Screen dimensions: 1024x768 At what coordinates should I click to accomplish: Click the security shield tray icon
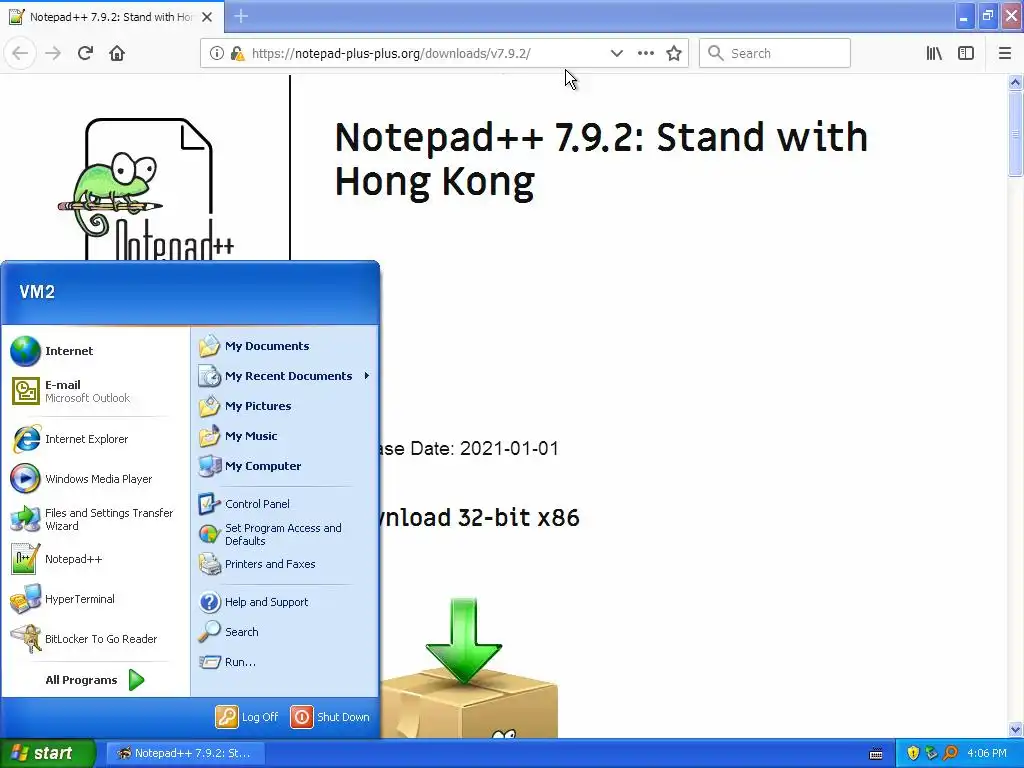coord(914,753)
